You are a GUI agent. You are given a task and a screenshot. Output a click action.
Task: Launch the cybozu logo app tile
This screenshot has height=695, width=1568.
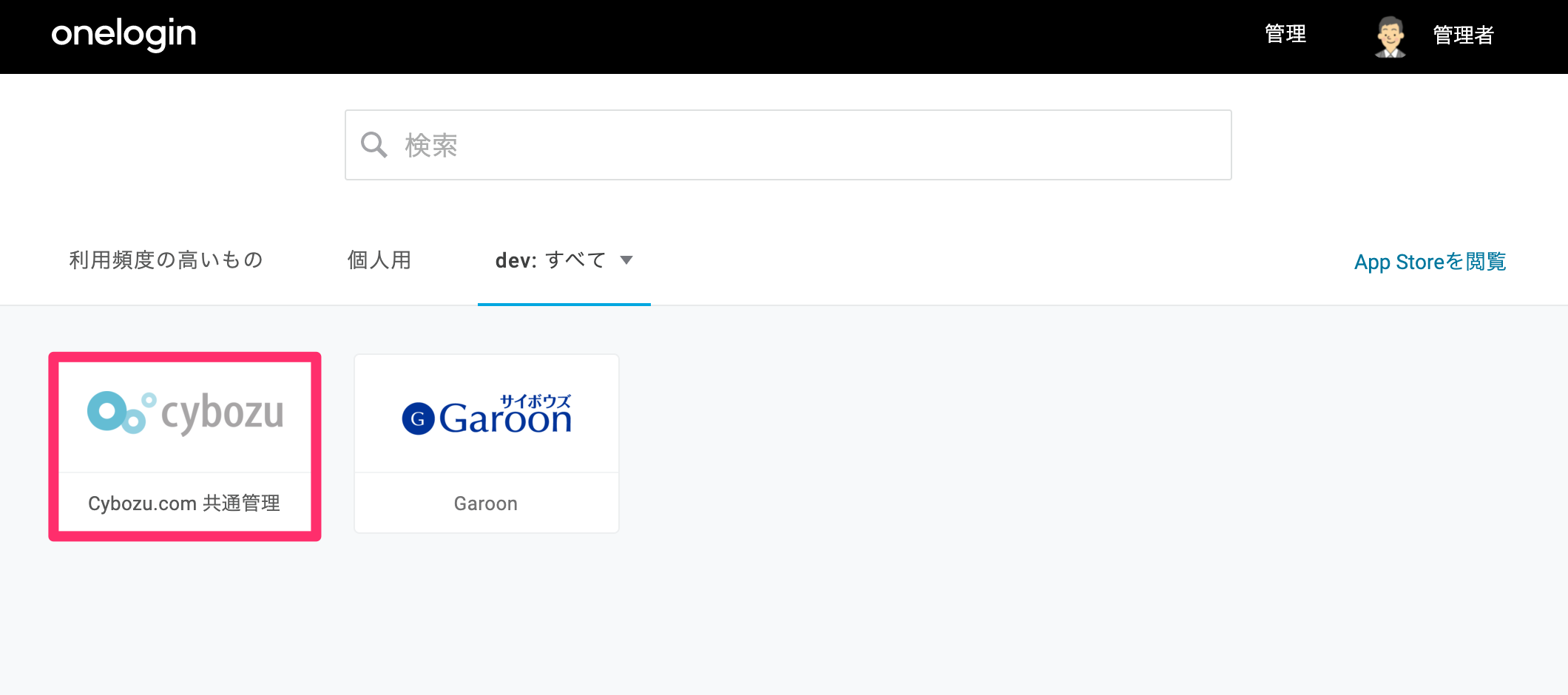pos(185,413)
